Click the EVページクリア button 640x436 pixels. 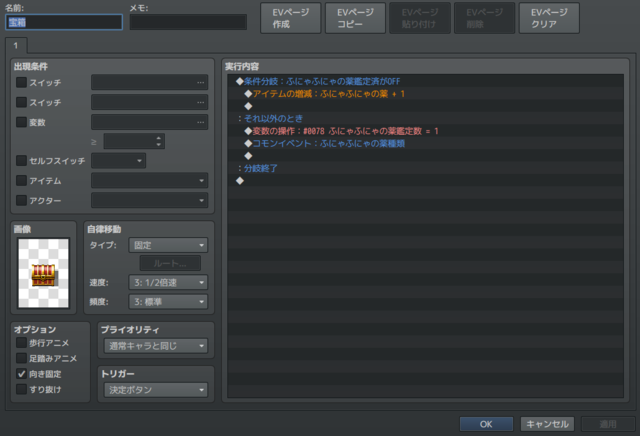coord(549,18)
